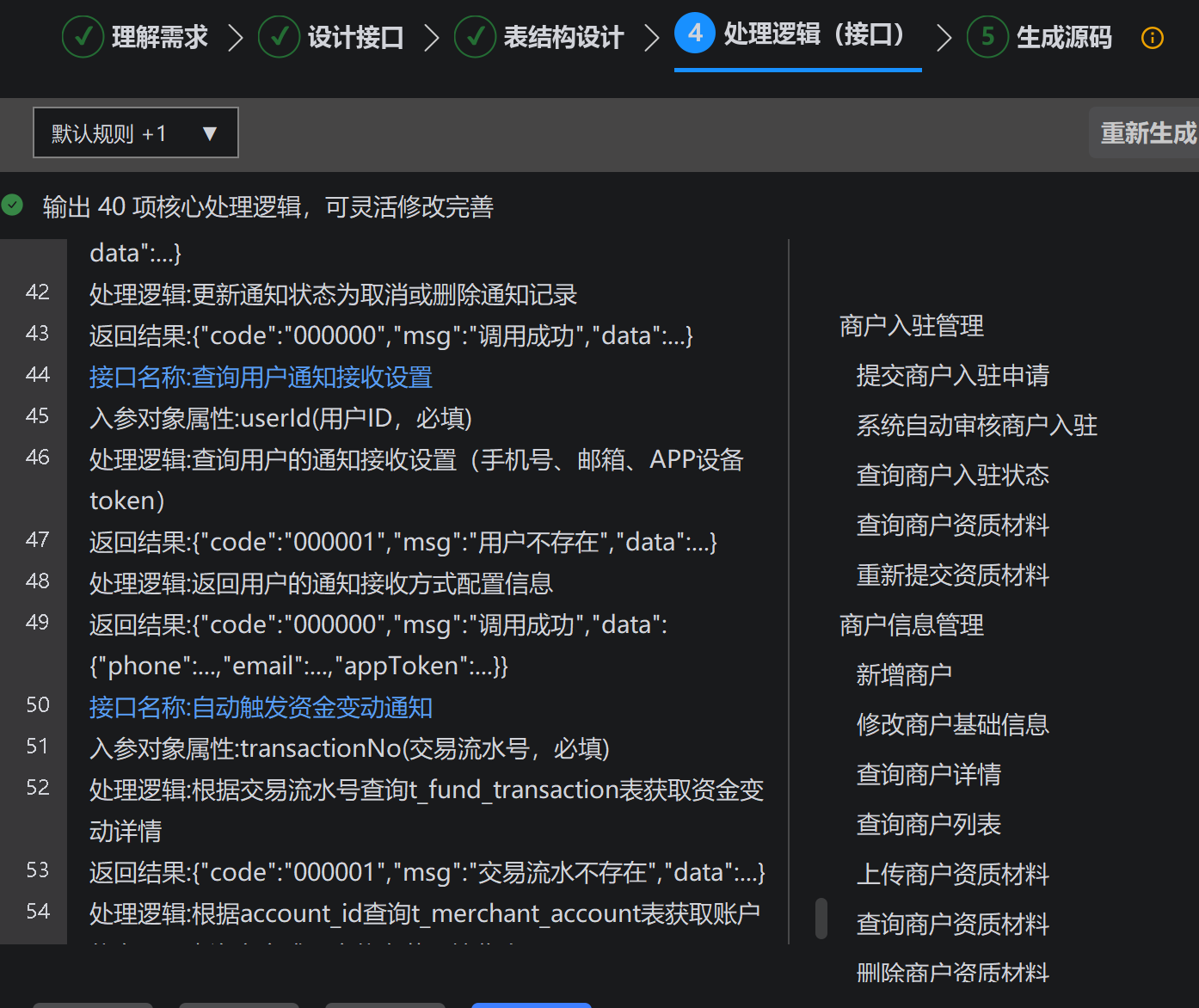Click line 47 用户不存在 result text
The image size is (1199, 1008).
click(403, 542)
